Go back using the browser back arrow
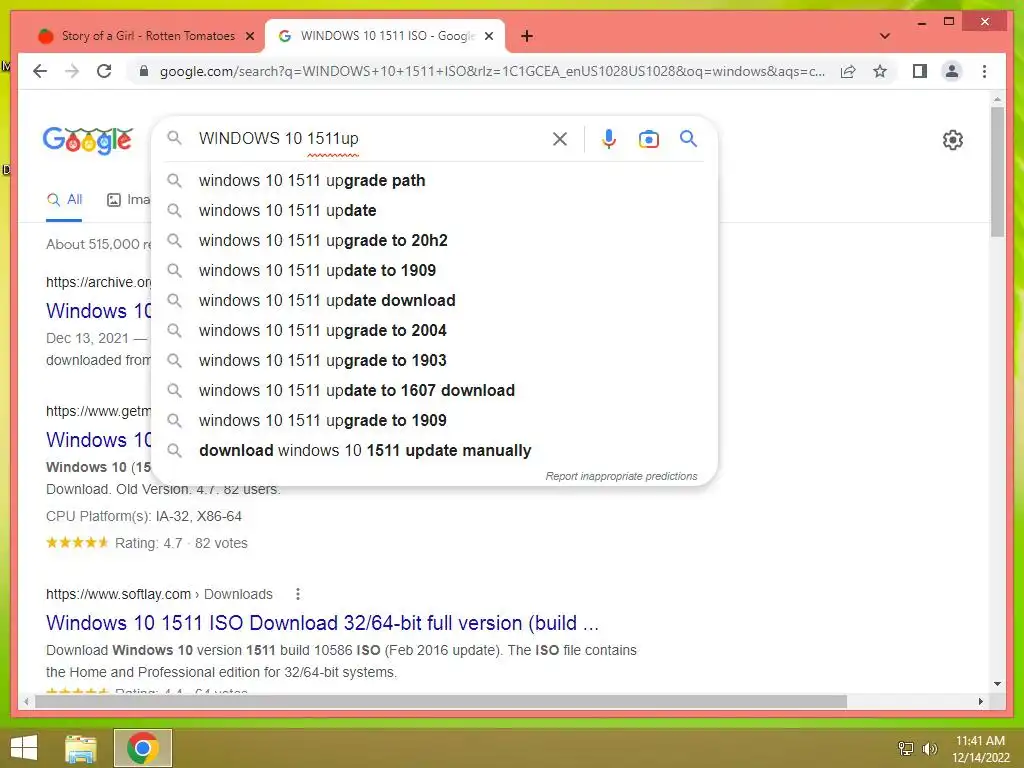Screen dimensions: 1024x768 [x=40, y=71]
